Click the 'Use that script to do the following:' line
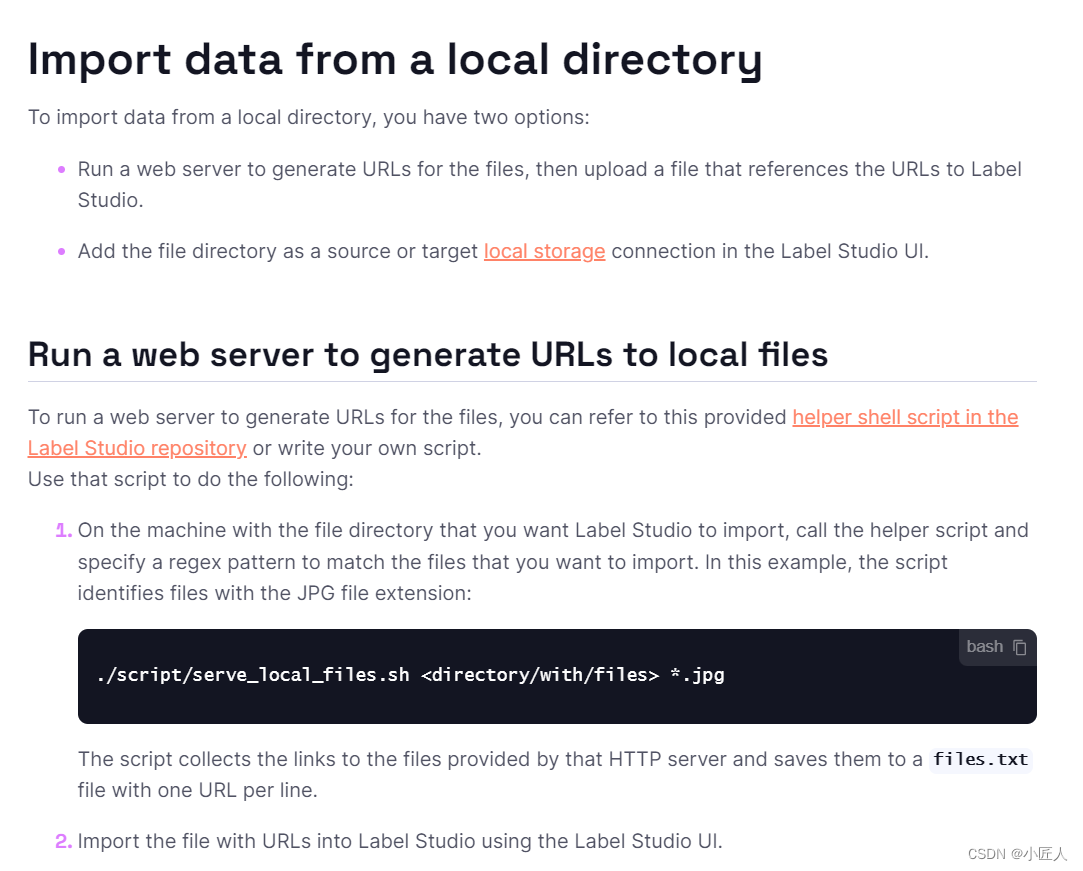 (191, 479)
